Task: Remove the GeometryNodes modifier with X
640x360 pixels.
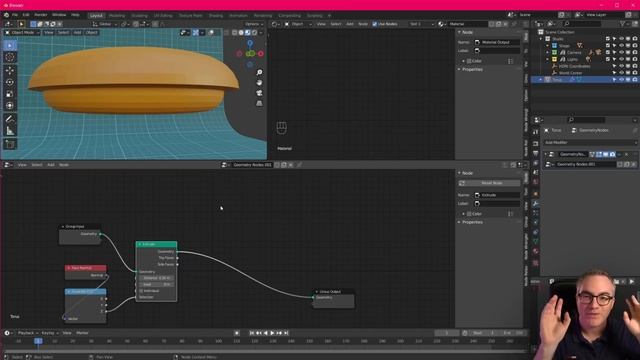Action: coord(627,154)
